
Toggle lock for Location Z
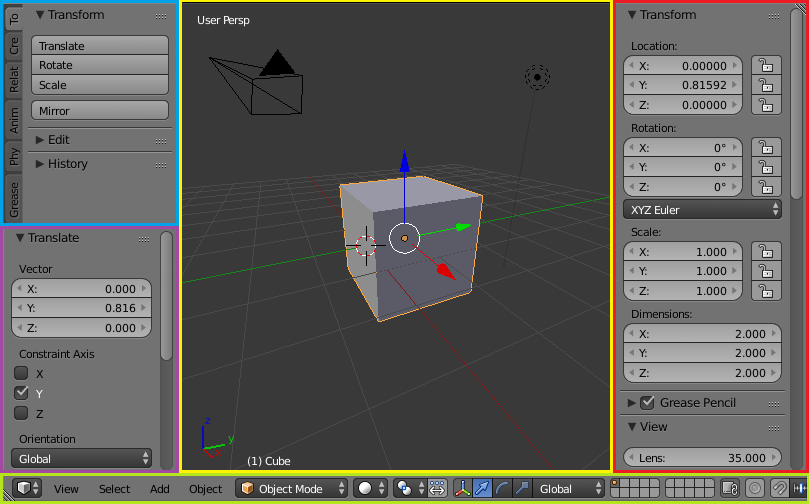(x=766, y=105)
